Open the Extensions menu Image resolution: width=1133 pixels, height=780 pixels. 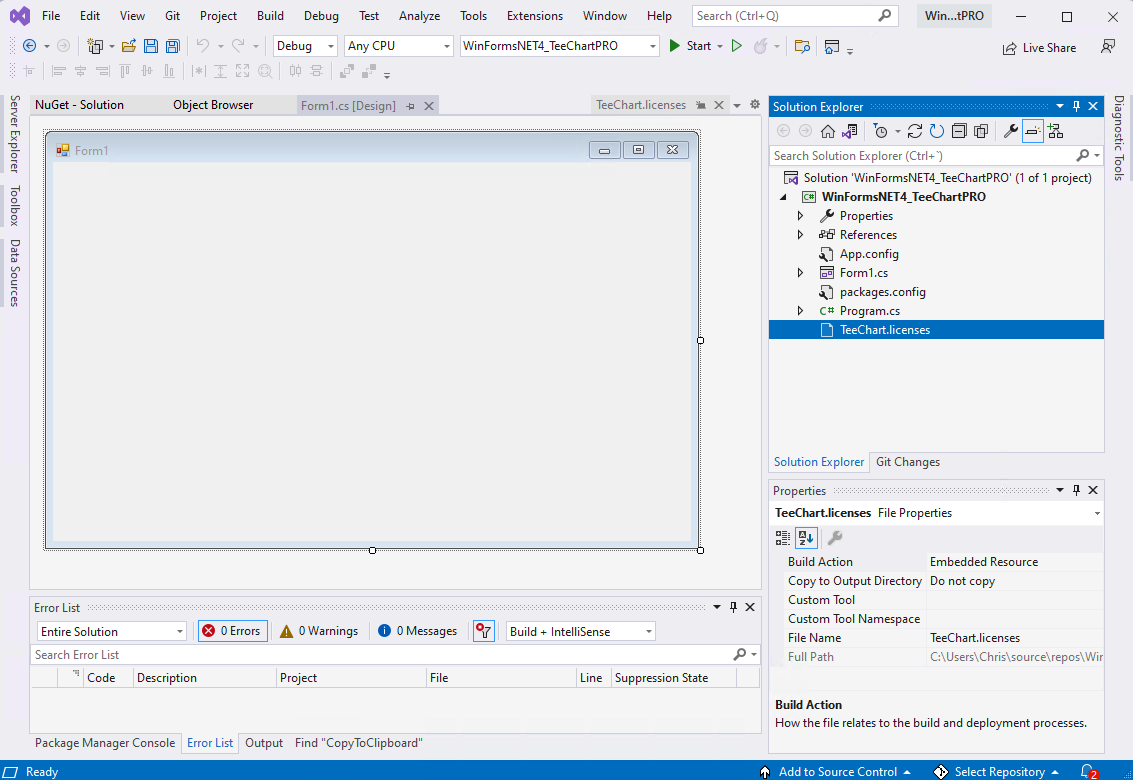click(535, 15)
